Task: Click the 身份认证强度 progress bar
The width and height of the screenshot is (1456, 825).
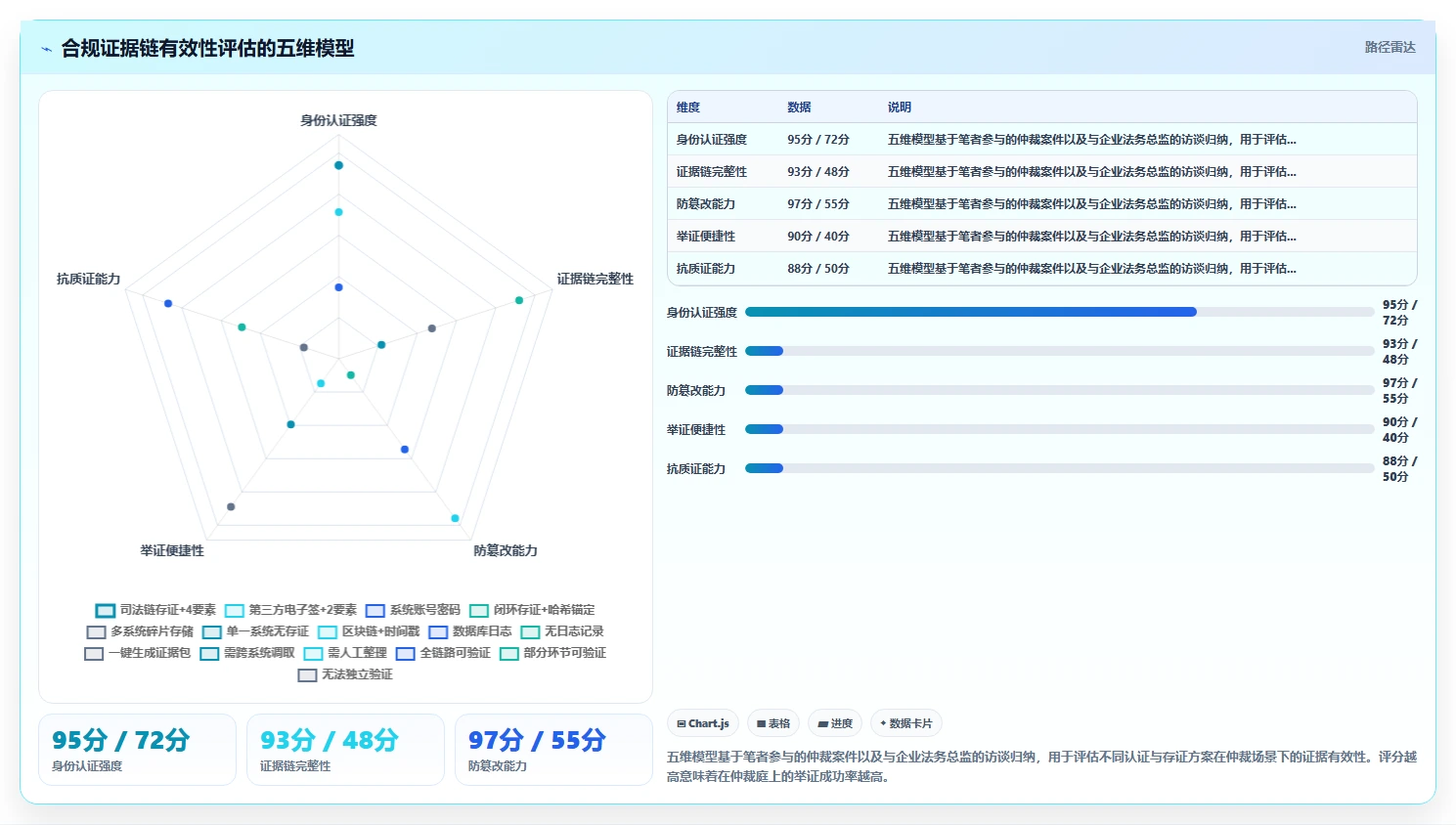Action: [x=1060, y=312]
